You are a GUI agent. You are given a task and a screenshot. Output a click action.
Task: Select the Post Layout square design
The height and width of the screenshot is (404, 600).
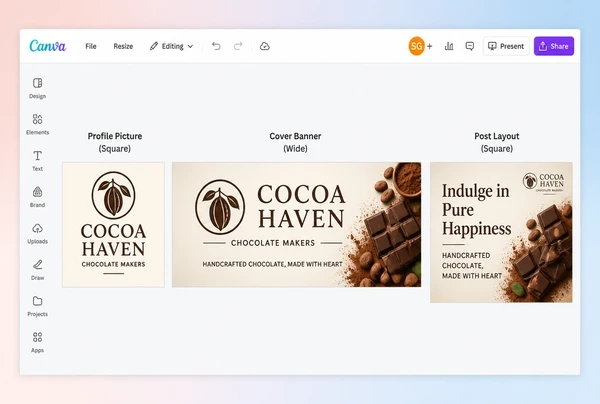tap(501, 232)
